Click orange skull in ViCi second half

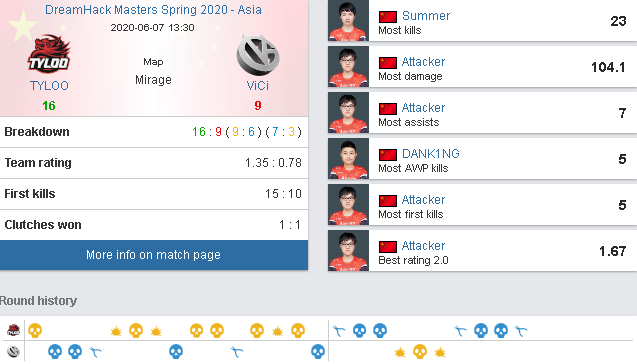tap(420, 351)
